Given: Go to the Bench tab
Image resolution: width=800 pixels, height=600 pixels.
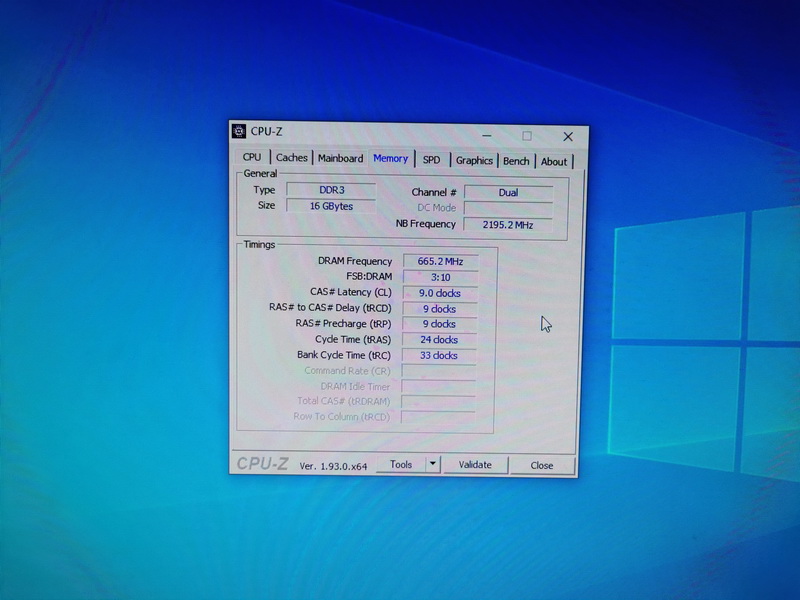Looking at the screenshot, I should (x=516, y=161).
